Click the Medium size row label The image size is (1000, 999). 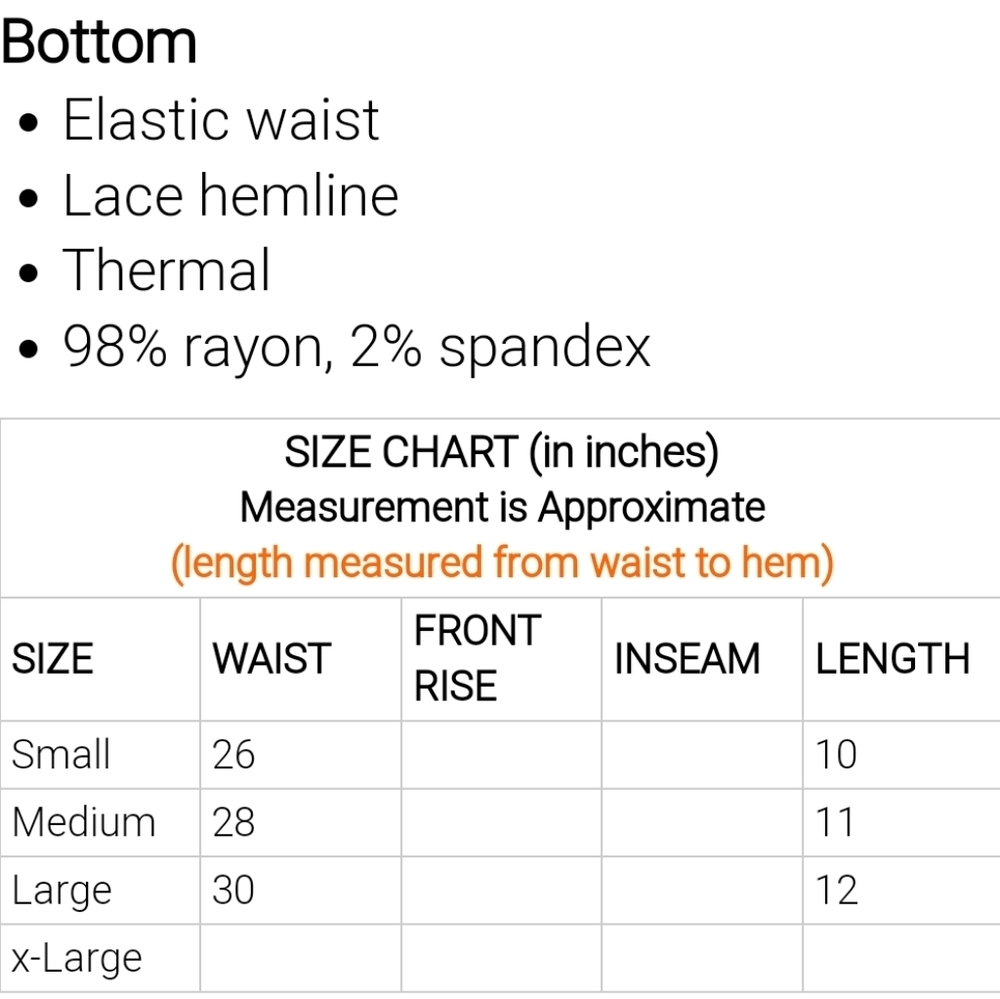pos(84,822)
